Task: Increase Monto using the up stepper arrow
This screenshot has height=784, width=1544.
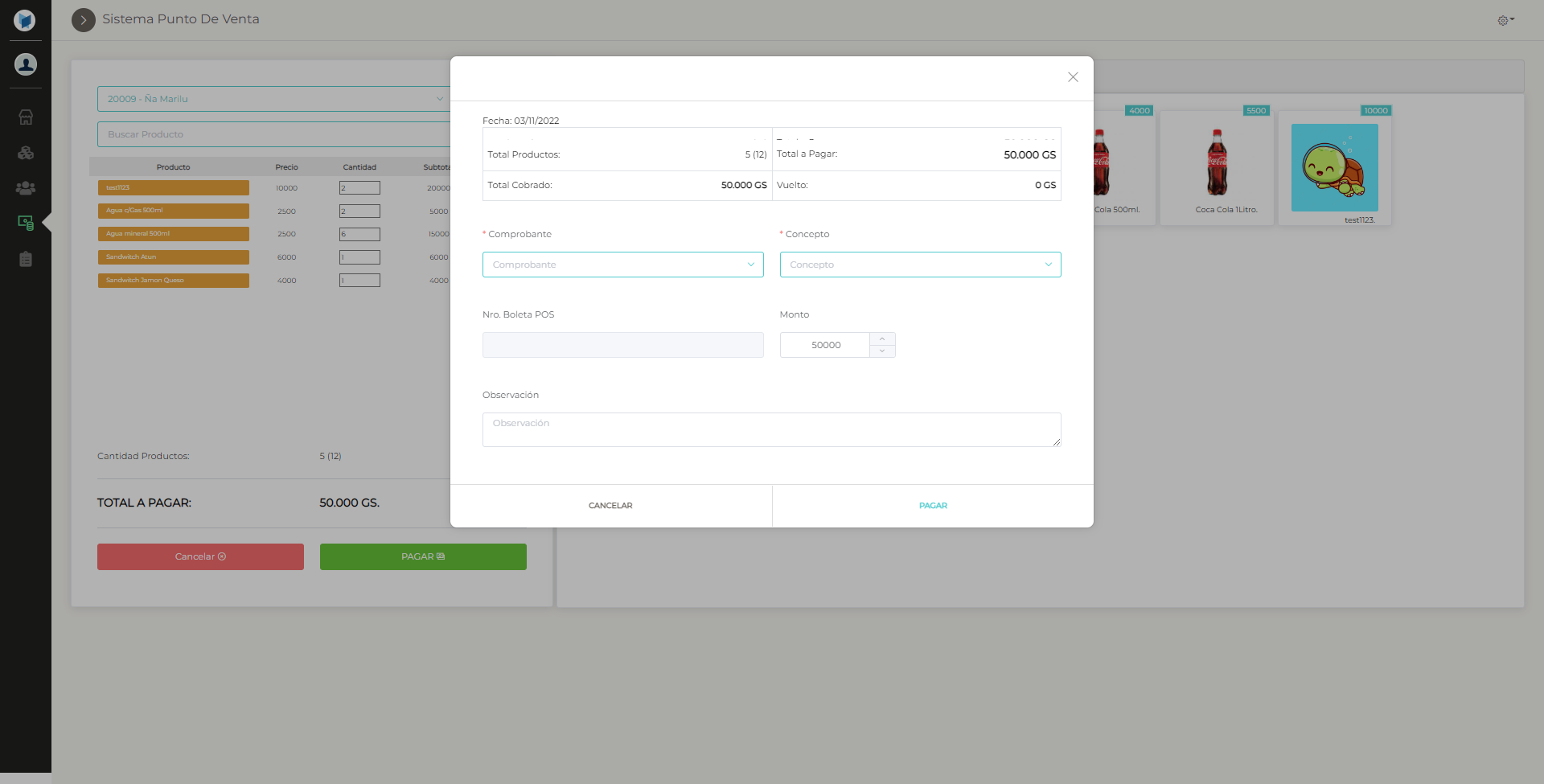Action: pos(882,339)
